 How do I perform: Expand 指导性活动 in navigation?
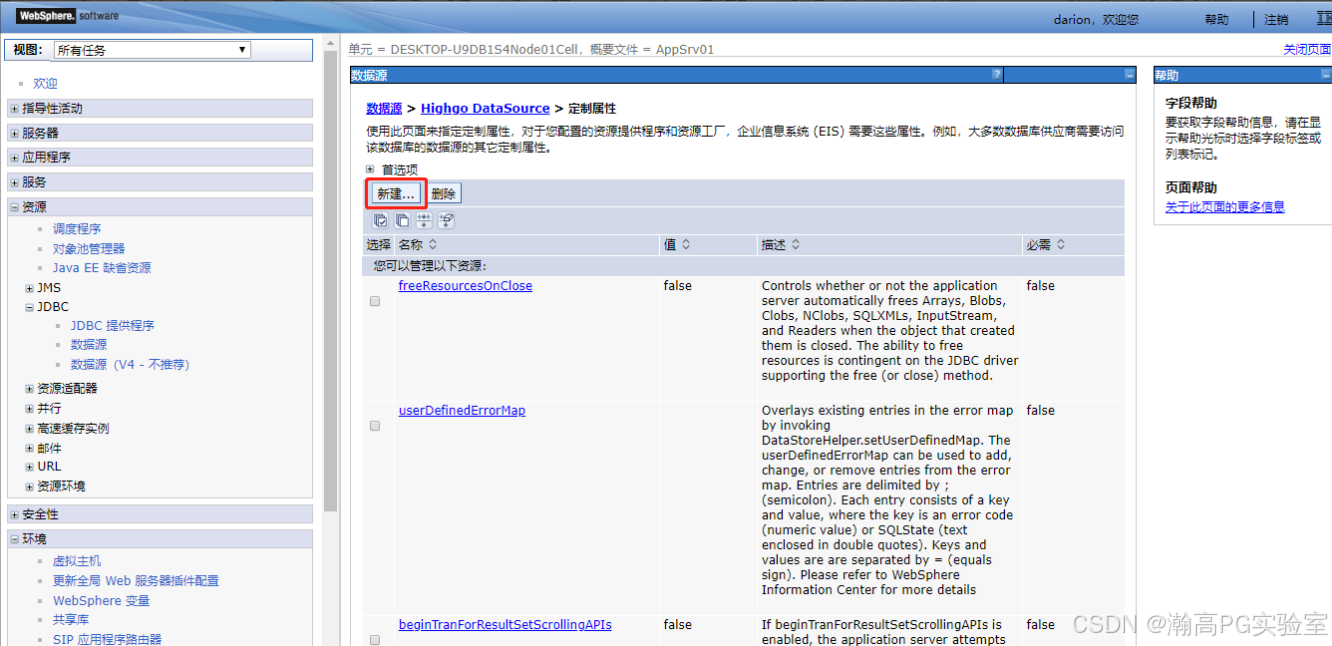tap(14, 108)
